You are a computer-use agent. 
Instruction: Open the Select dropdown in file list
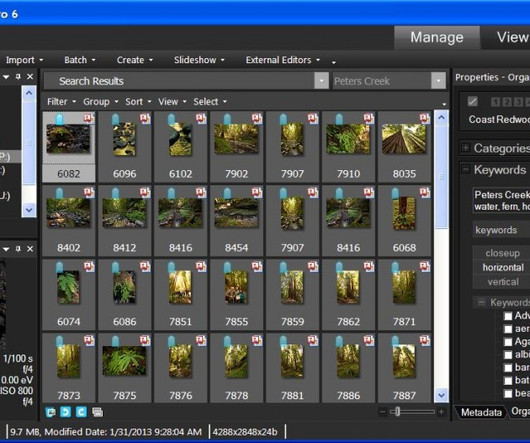pyautogui.click(x=210, y=102)
